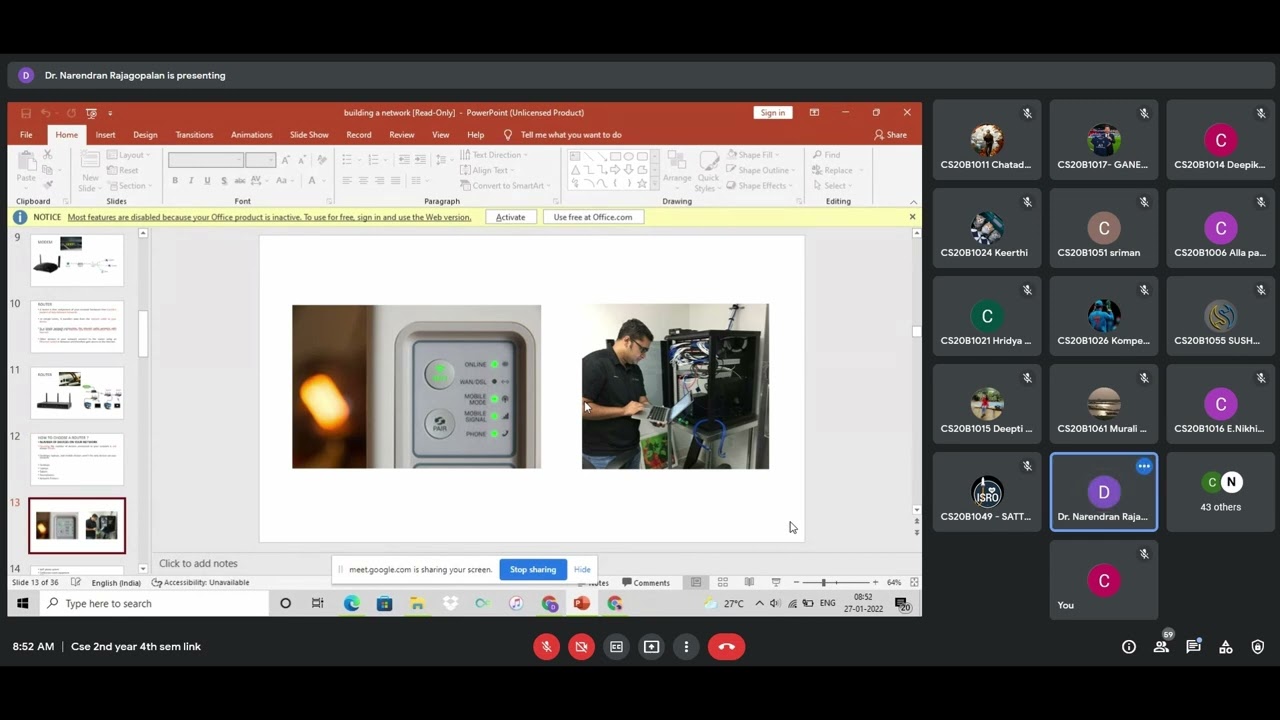Open Meet more options menu

[686, 647]
